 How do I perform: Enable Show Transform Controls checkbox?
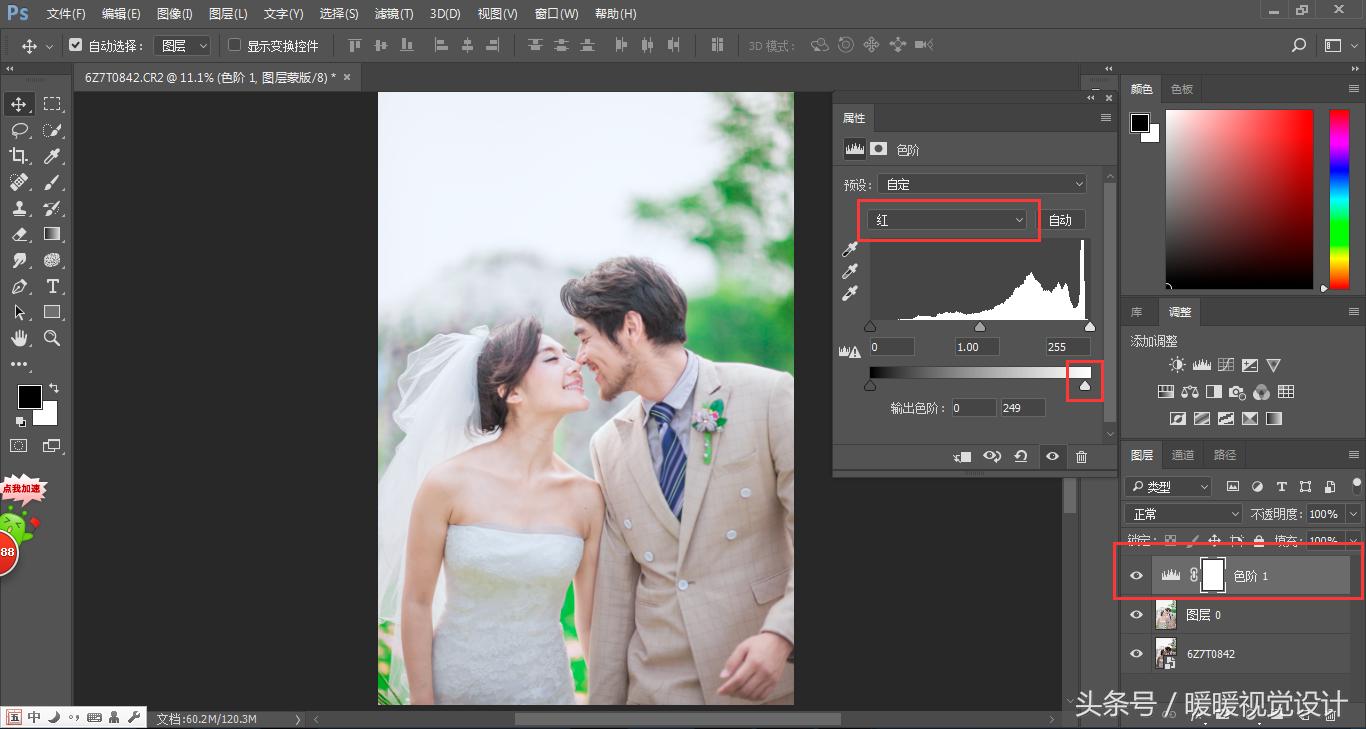[235, 46]
